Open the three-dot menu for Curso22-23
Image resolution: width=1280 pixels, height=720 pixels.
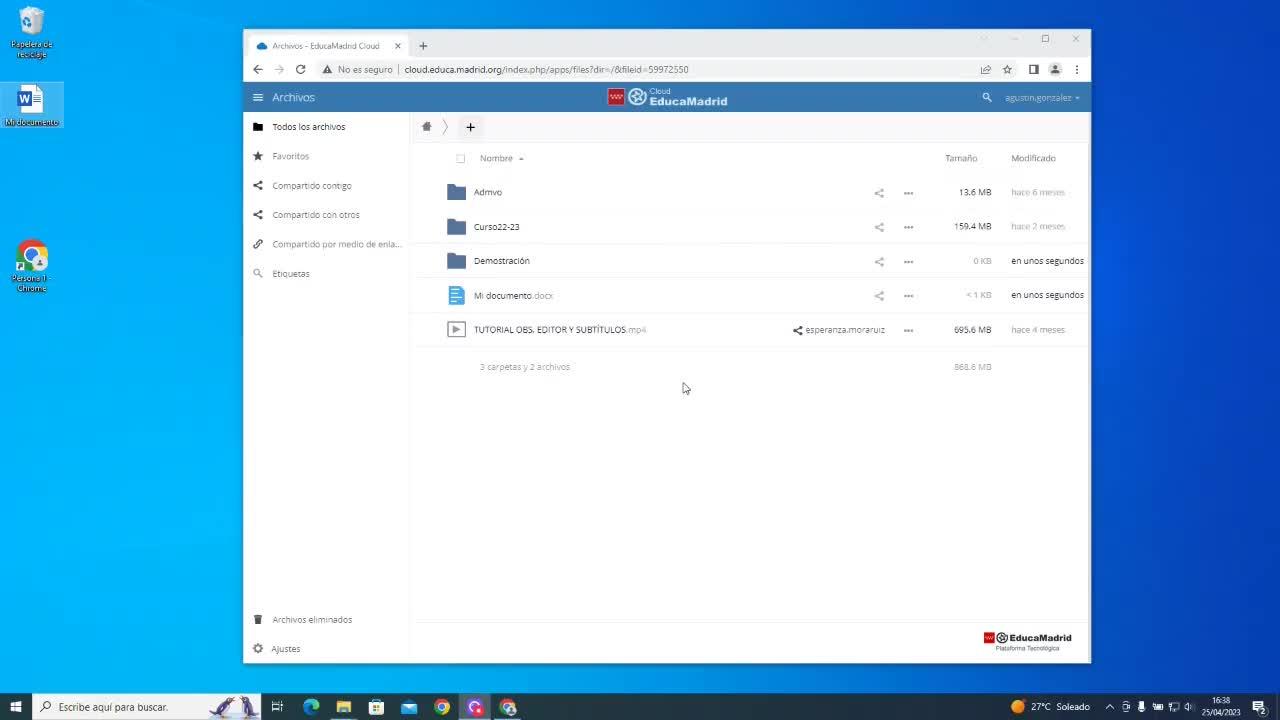point(908,227)
